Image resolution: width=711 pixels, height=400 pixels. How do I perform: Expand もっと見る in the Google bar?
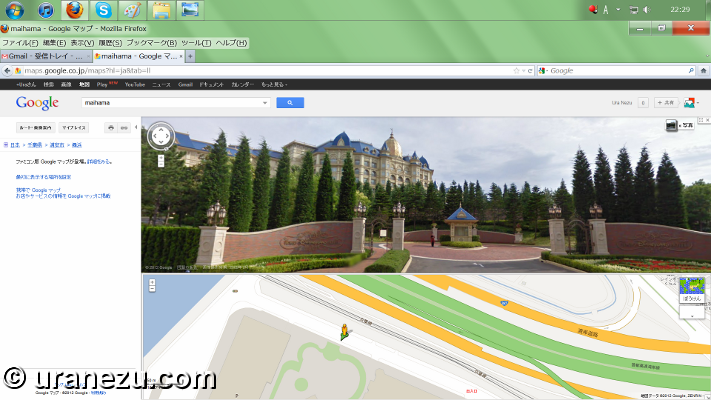[x=274, y=84]
